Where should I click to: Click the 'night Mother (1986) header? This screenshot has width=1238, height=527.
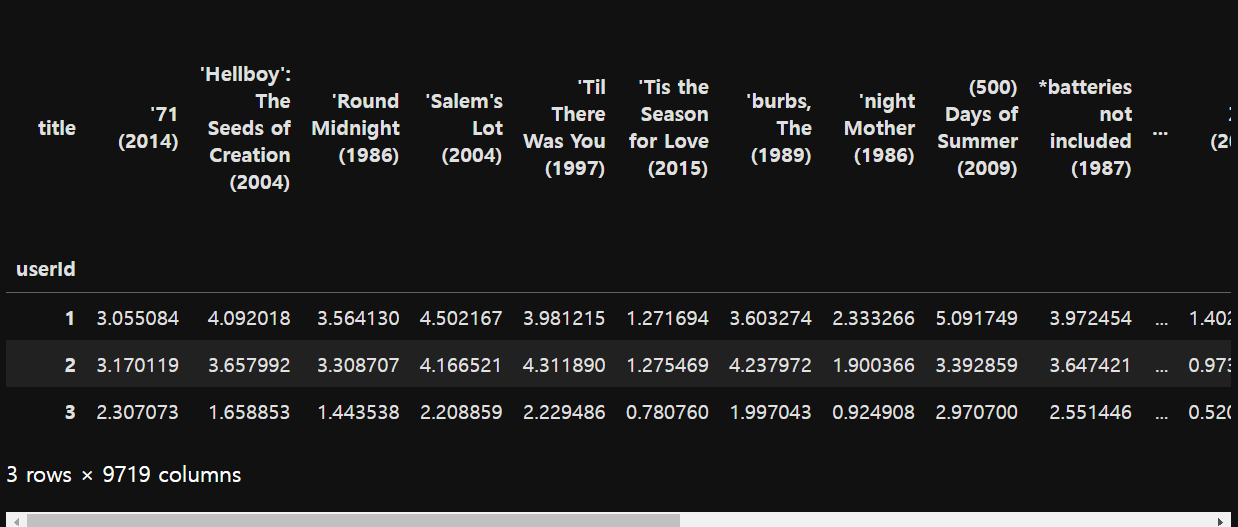[879, 128]
